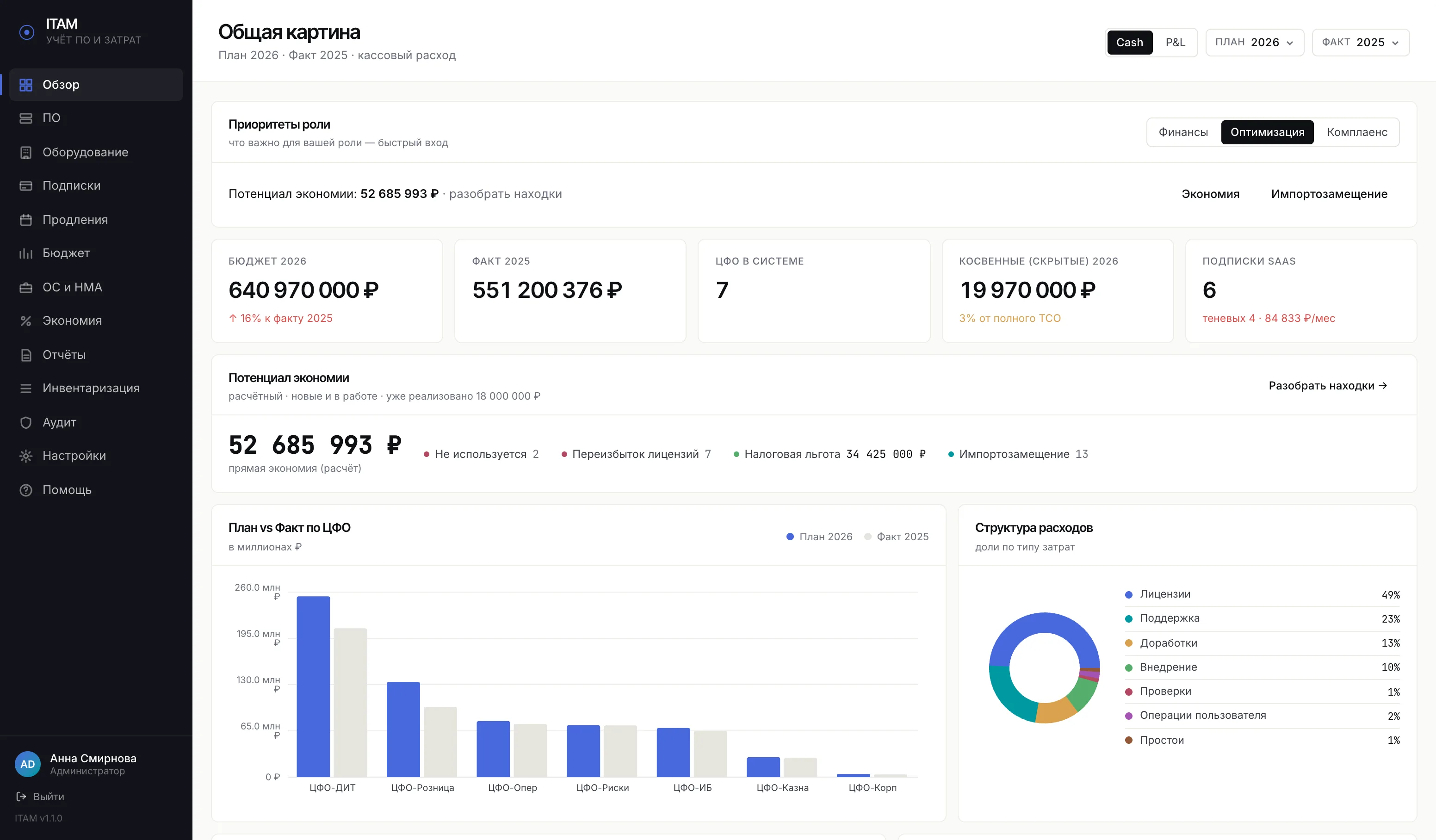Open Обзор via its grid icon
Screen dimensions: 1436x840
pos(25,85)
